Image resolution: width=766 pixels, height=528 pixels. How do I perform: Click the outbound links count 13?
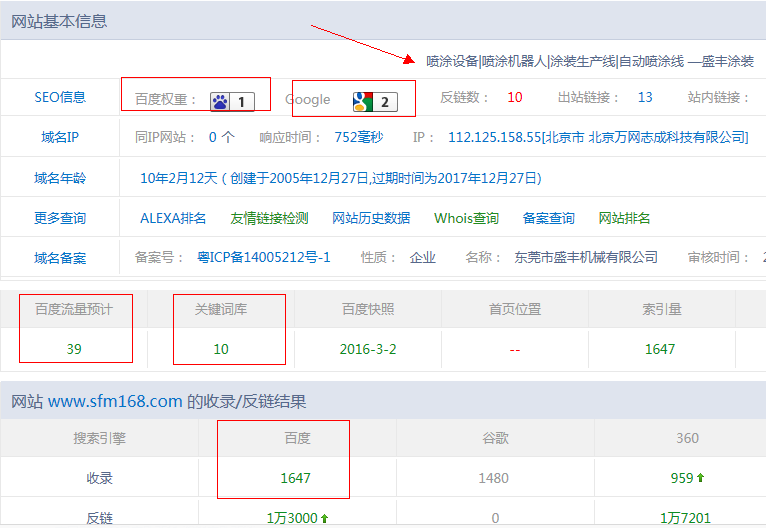pos(645,97)
